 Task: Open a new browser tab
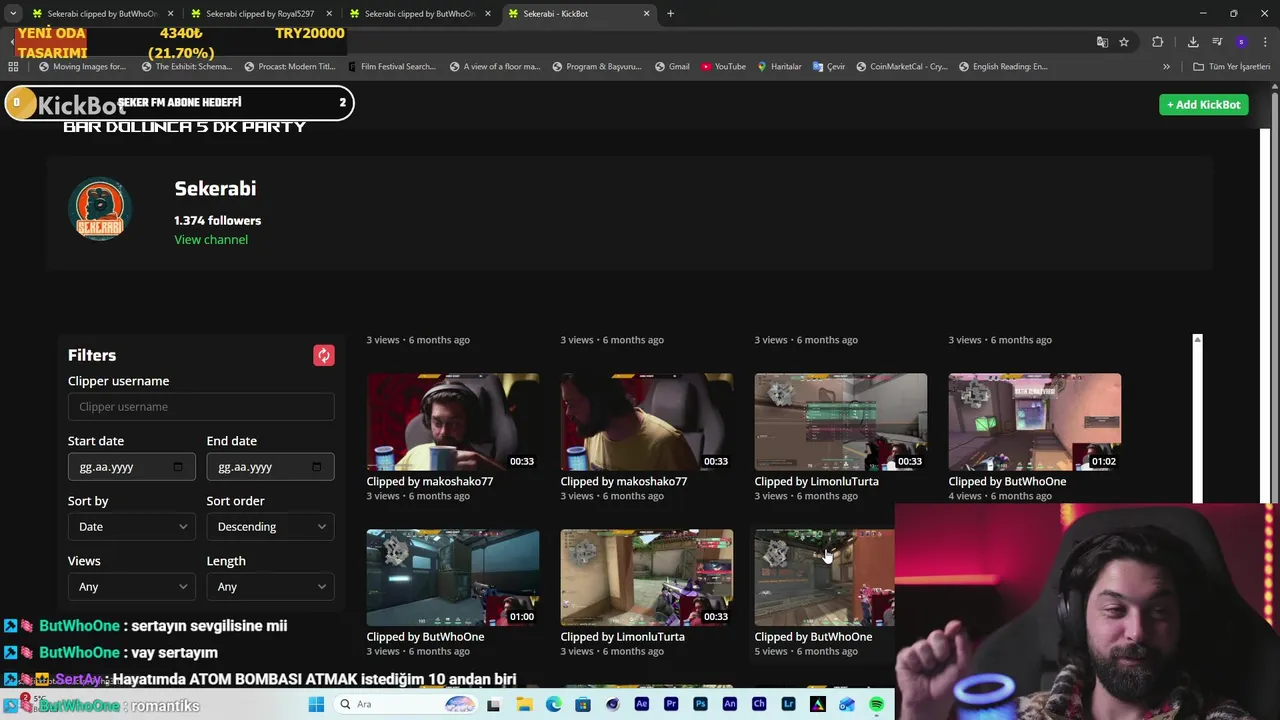pos(671,14)
